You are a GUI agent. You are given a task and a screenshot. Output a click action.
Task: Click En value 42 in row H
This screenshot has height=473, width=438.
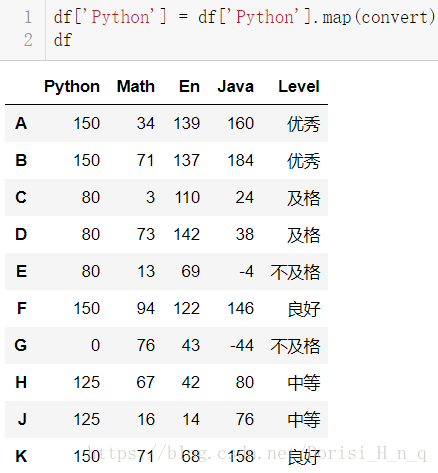click(191, 382)
